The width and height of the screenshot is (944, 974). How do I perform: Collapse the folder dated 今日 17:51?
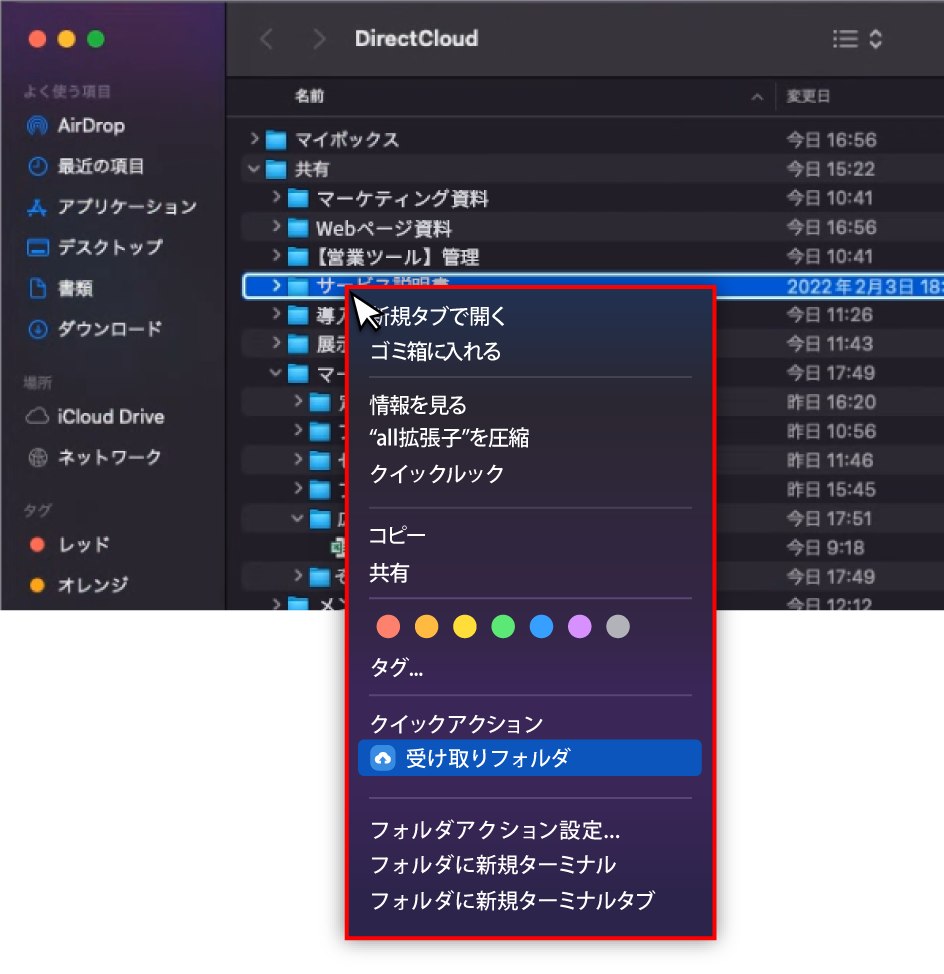pos(297,518)
